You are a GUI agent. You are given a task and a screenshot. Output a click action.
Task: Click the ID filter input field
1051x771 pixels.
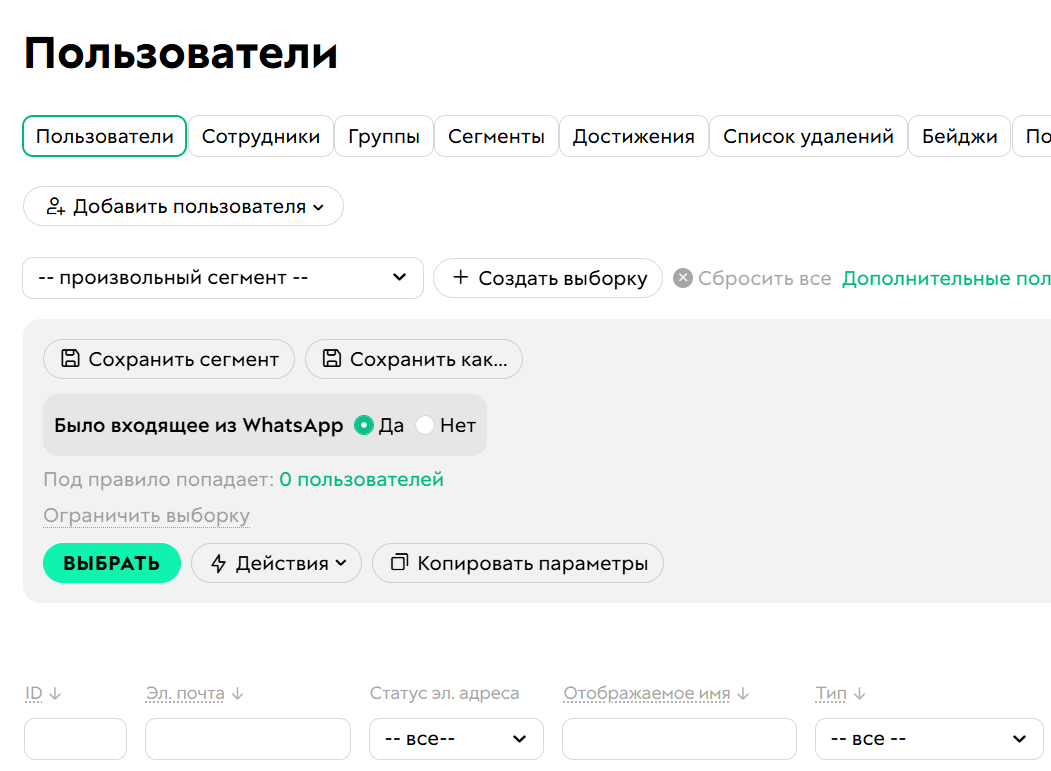[74, 739]
